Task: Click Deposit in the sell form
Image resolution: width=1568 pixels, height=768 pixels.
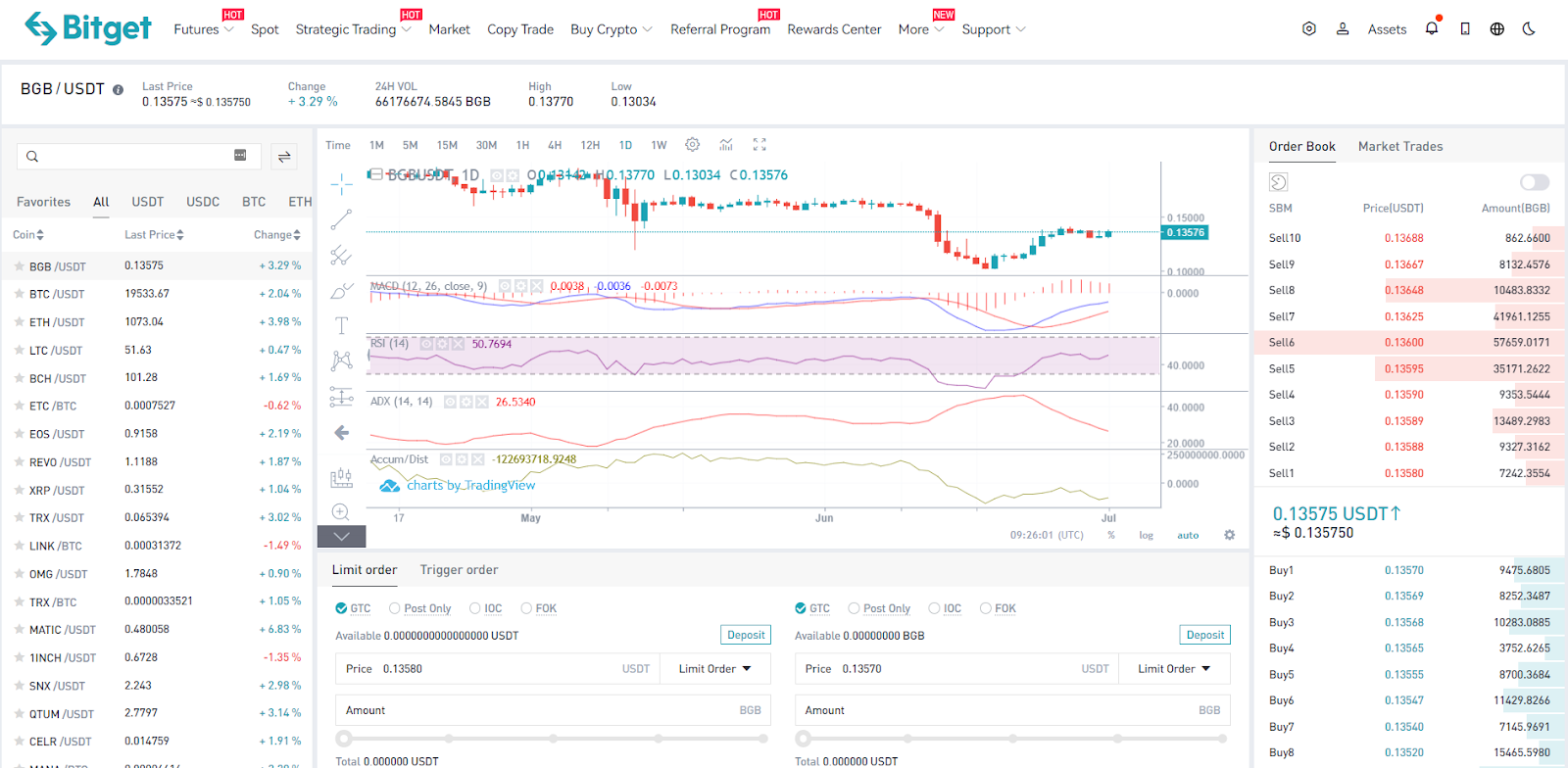Action: 1205,635
